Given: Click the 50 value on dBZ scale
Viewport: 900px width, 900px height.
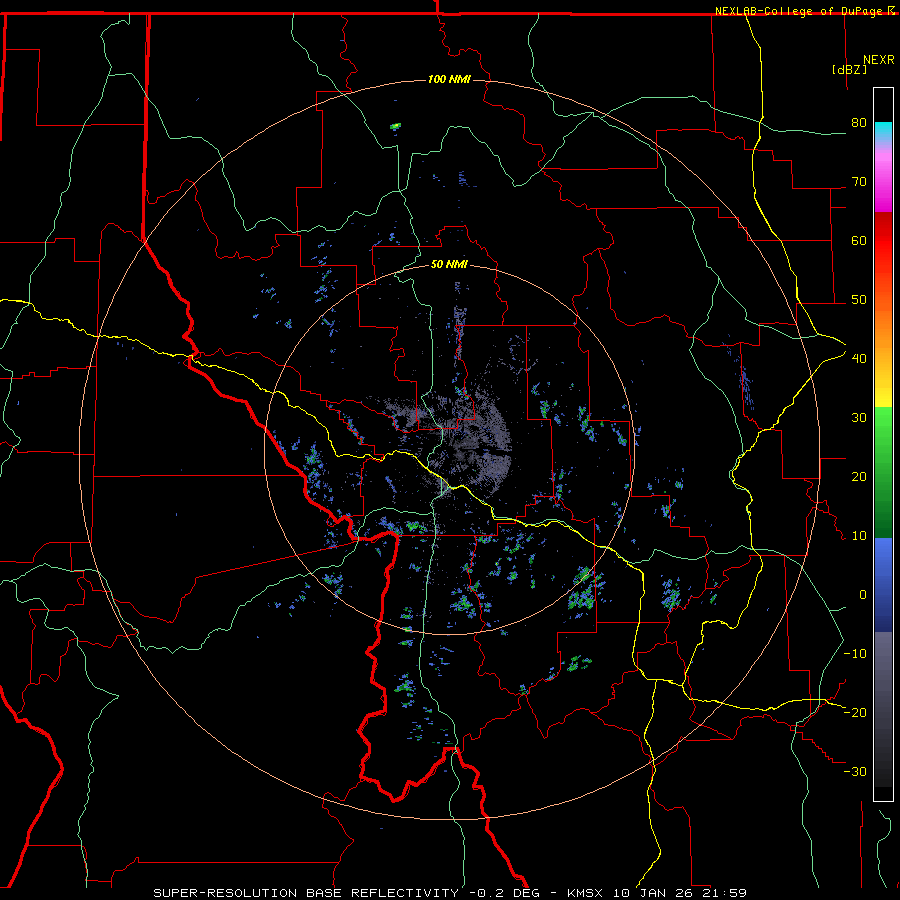Looking at the screenshot, I should (x=859, y=300).
